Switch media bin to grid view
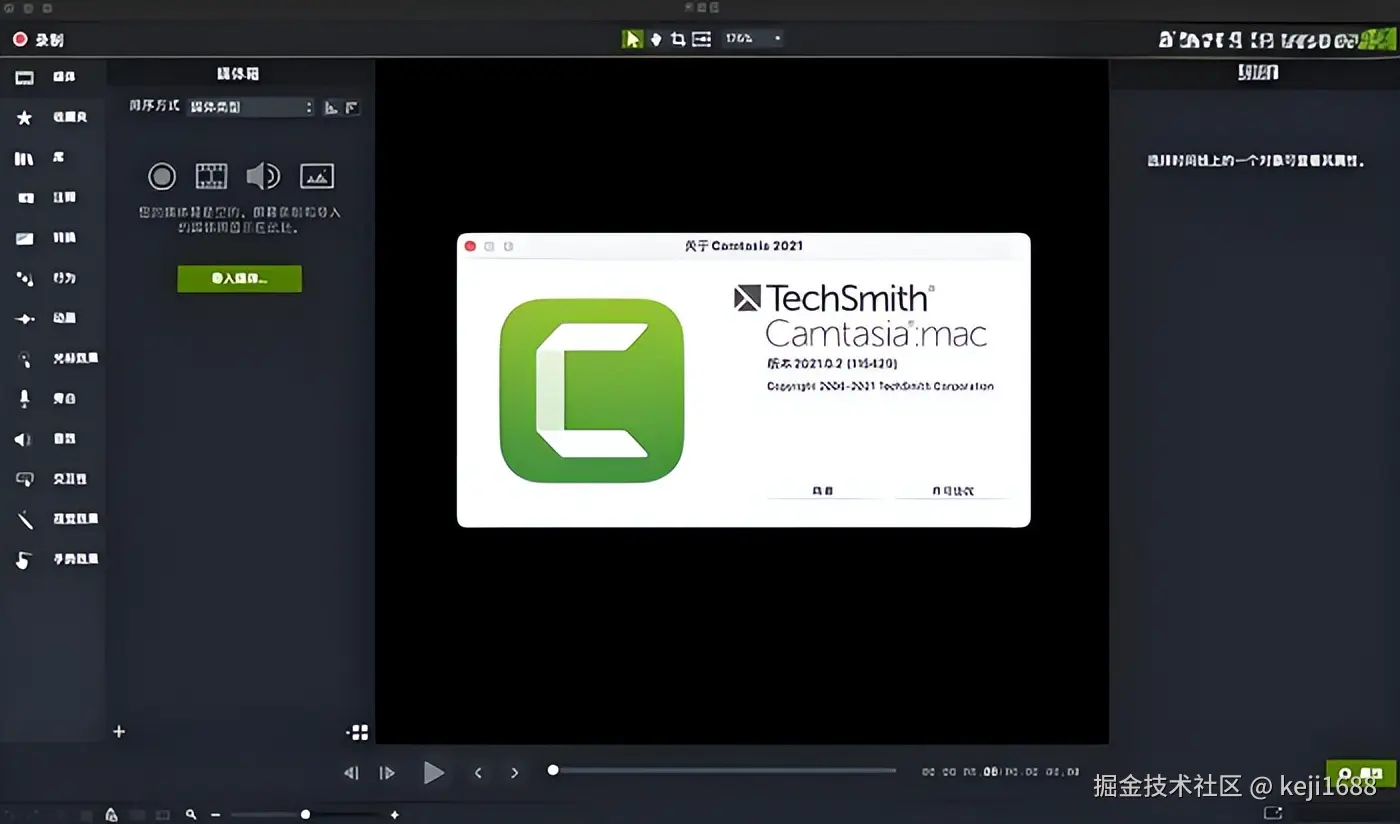This screenshot has height=824, width=1400. point(357,732)
